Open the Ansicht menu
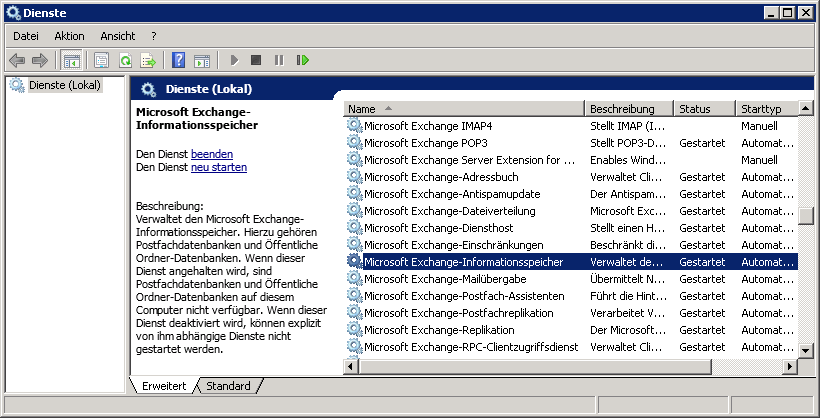 click(x=117, y=36)
